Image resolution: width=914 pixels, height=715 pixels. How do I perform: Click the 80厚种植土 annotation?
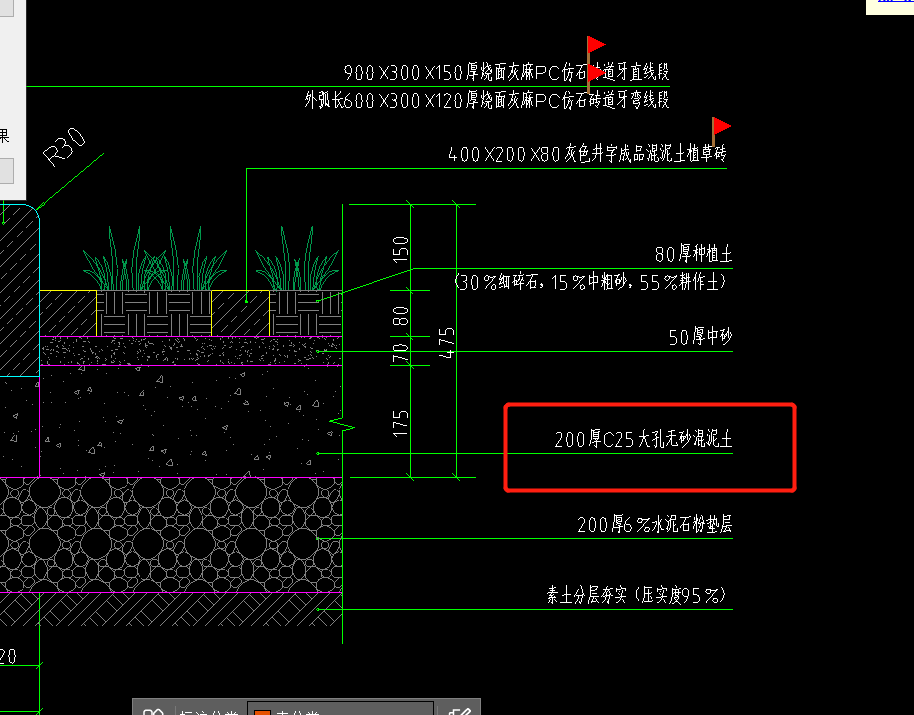[693, 254]
